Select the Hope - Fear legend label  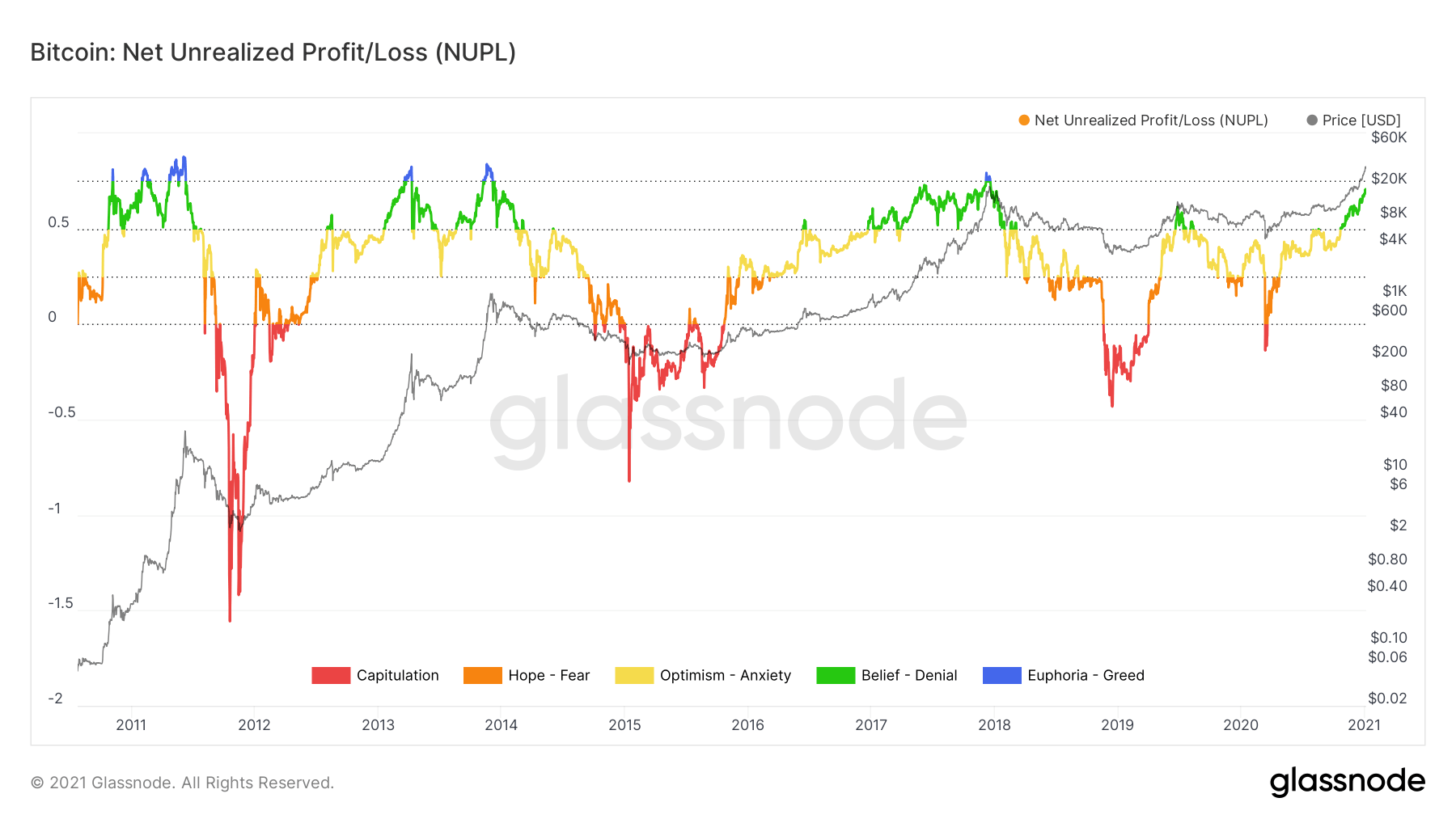click(549, 675)
